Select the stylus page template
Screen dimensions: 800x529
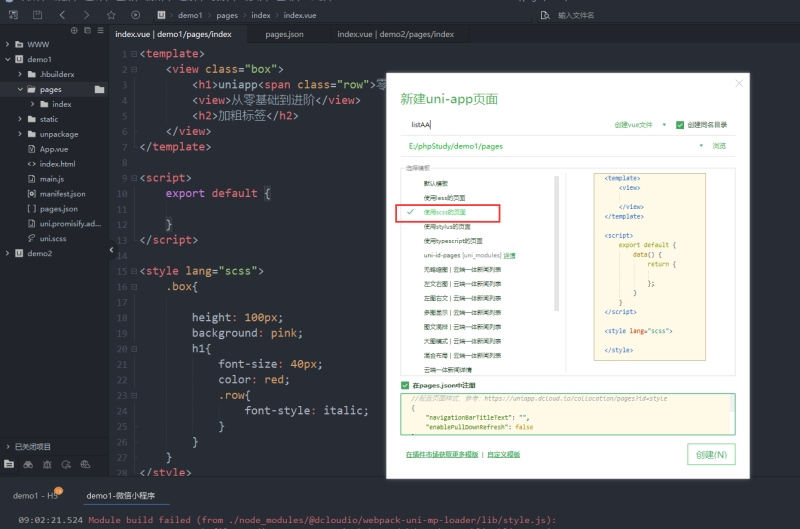(447, 226)
